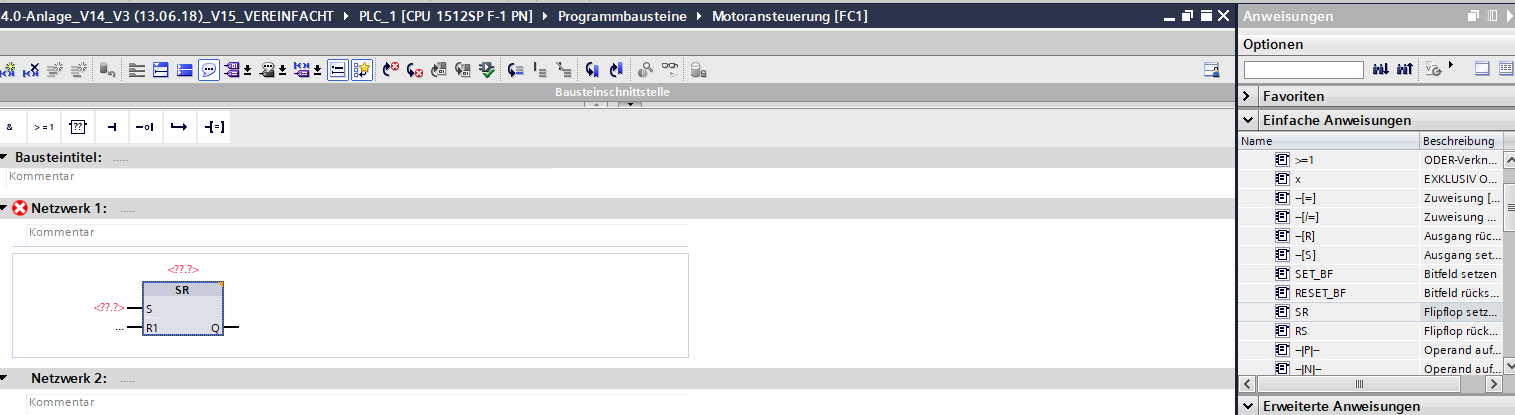Select the OR (>=1) favorite instruction

[44, 127]
